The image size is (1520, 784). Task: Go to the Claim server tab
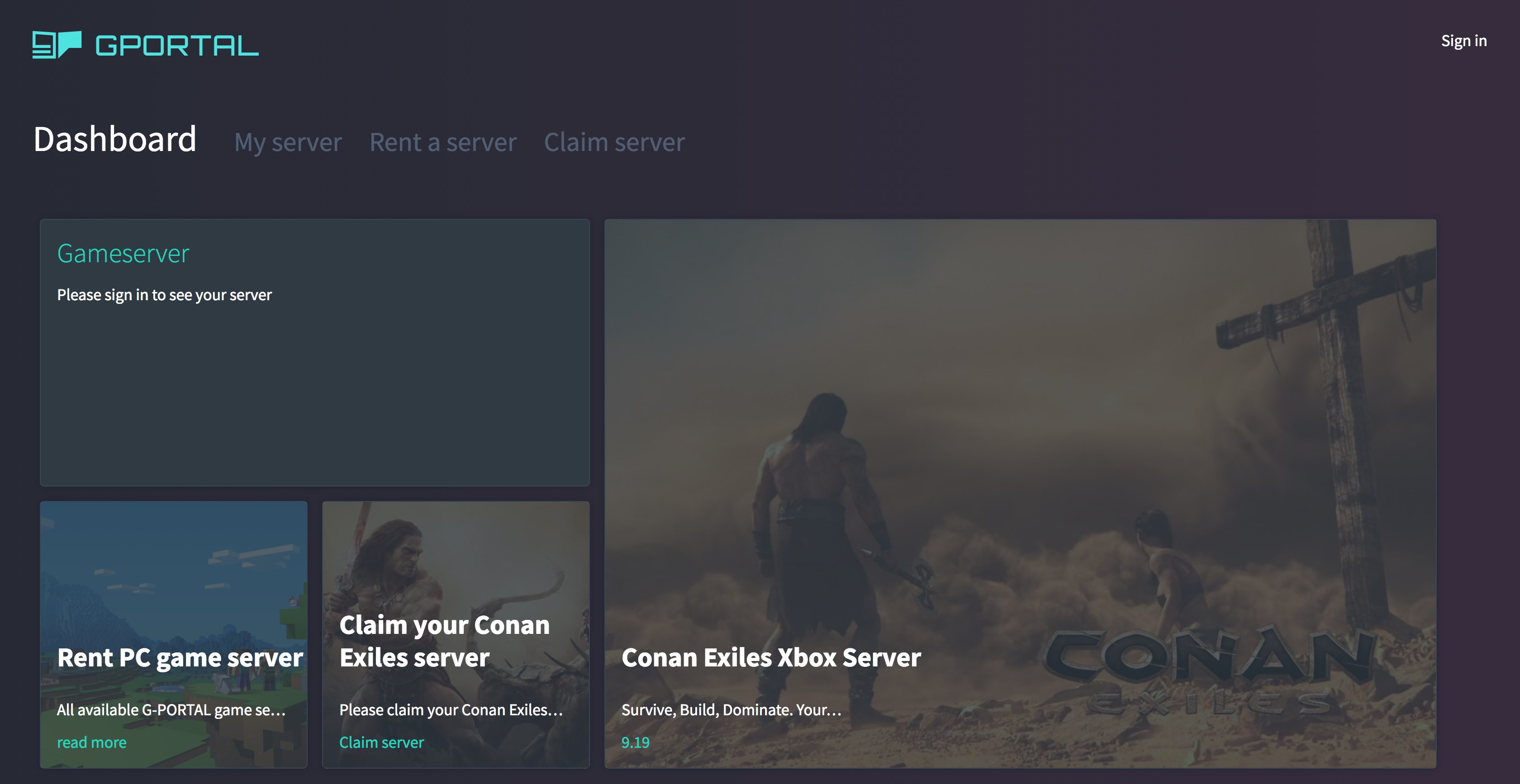[x=614, y=142]
